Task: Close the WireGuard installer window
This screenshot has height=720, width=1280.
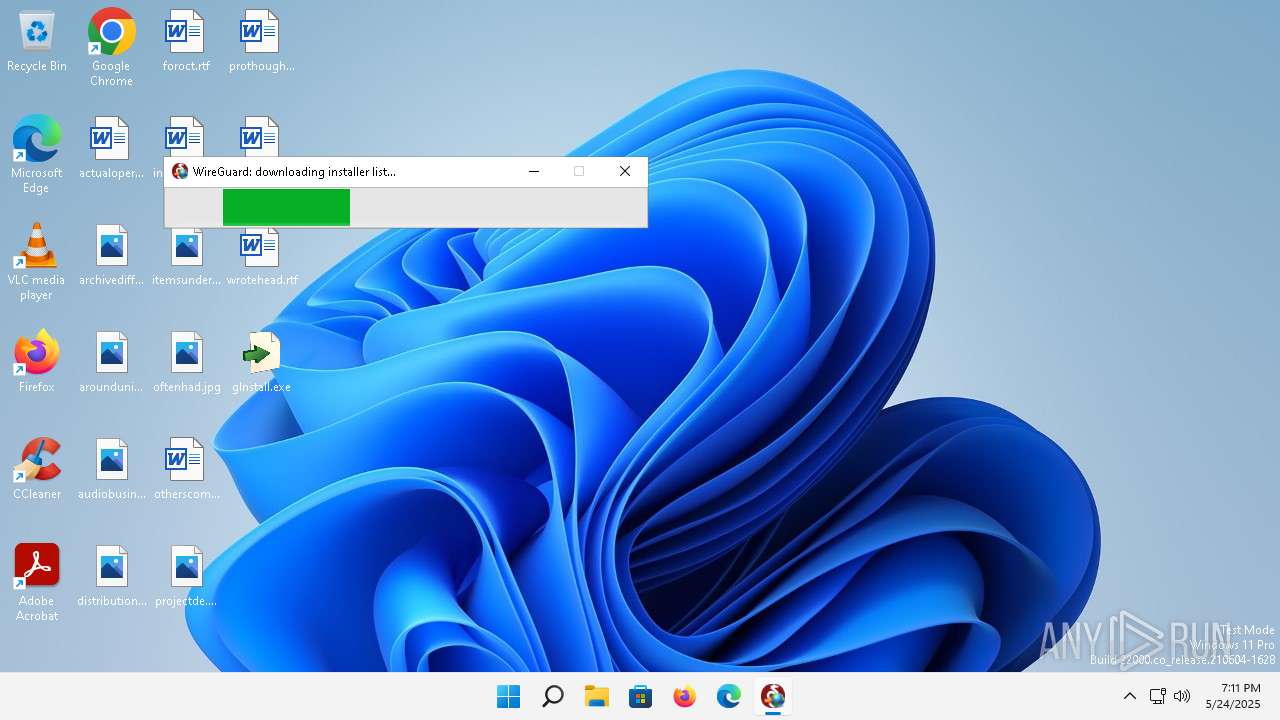Action: (x=625, y=171)
